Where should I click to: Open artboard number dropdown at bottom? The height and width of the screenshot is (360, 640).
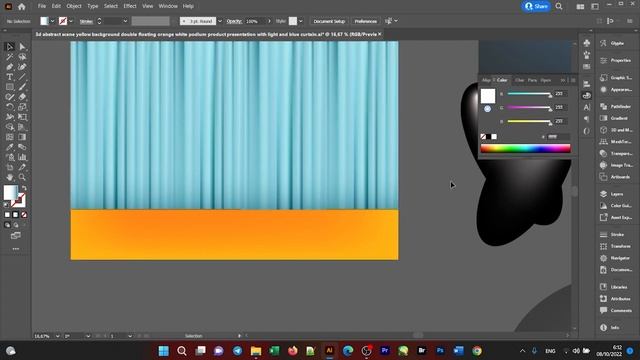[130, 336]
